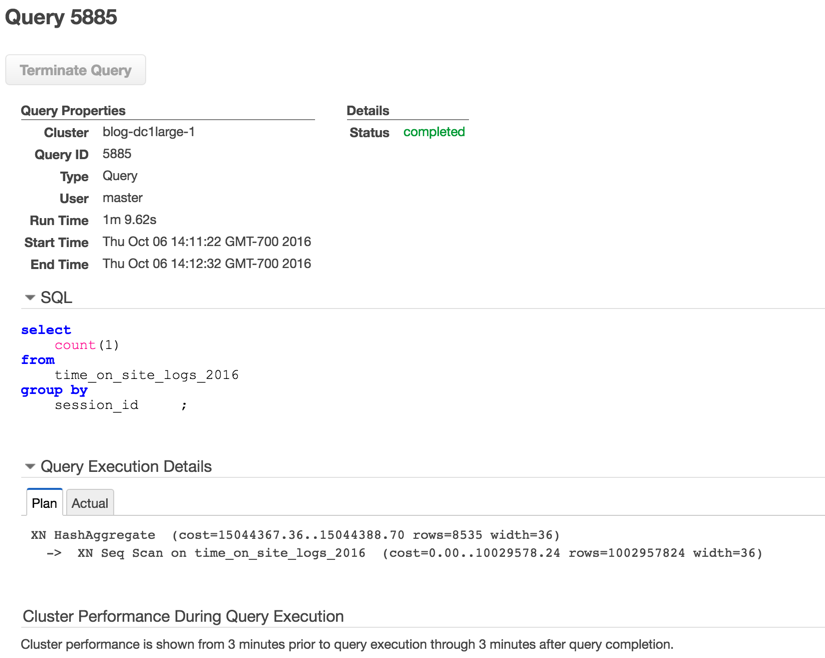Click the XN HashAggregate plan line
Image resolution: width=825 pixels, height=658 pixels.
295,535
